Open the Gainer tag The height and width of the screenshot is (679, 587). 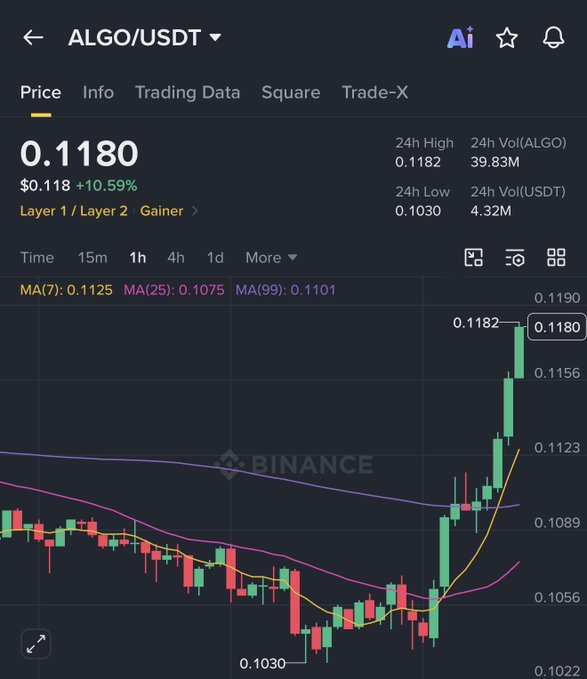tap(161, 211)
